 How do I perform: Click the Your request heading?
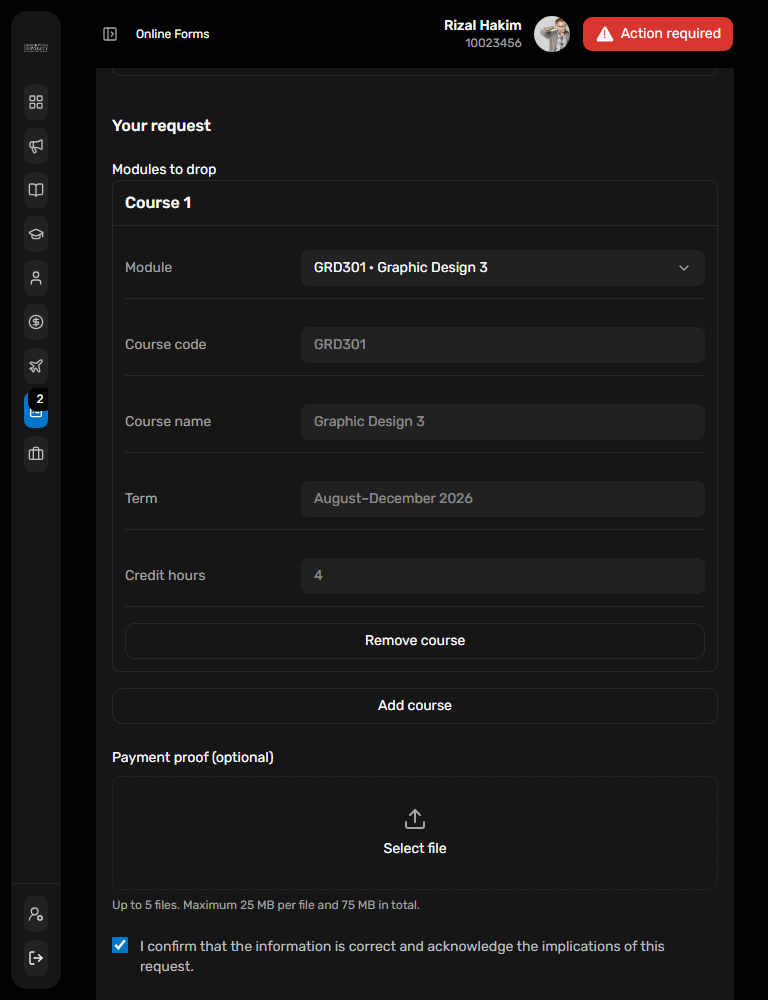[x=161, y=126]
